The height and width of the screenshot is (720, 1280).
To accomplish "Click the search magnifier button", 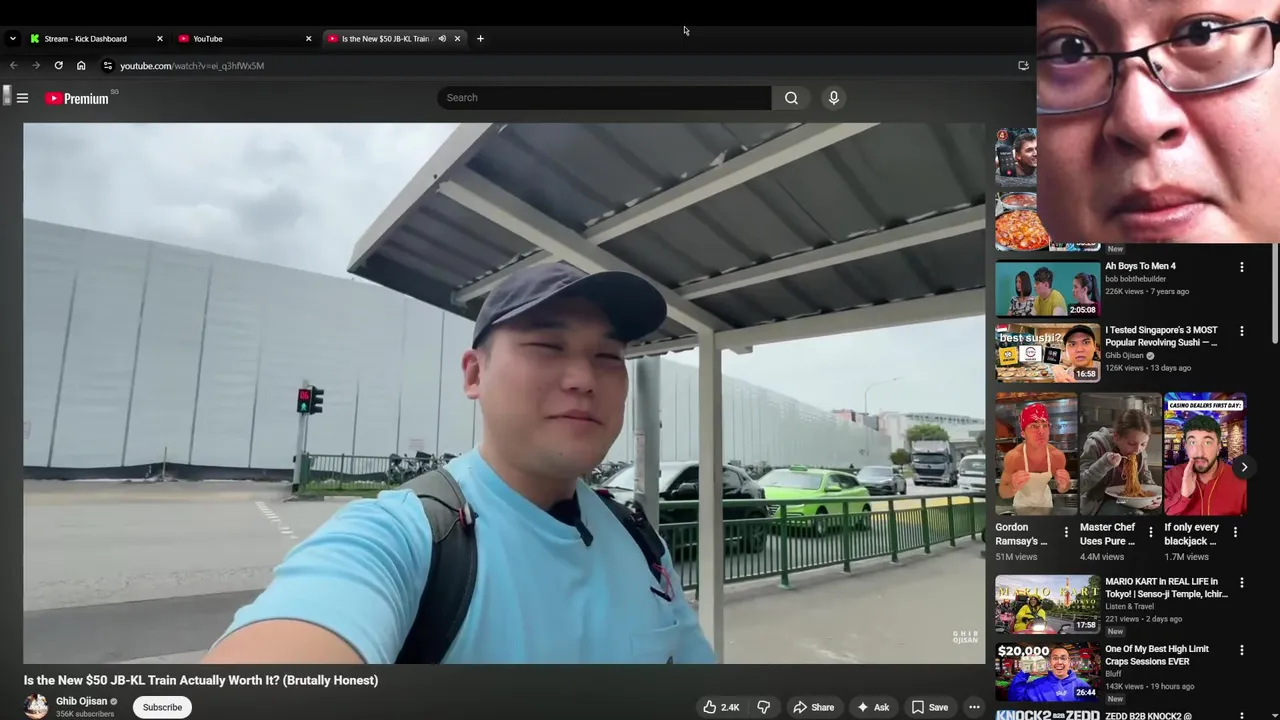I will click(x=791, y=98).
